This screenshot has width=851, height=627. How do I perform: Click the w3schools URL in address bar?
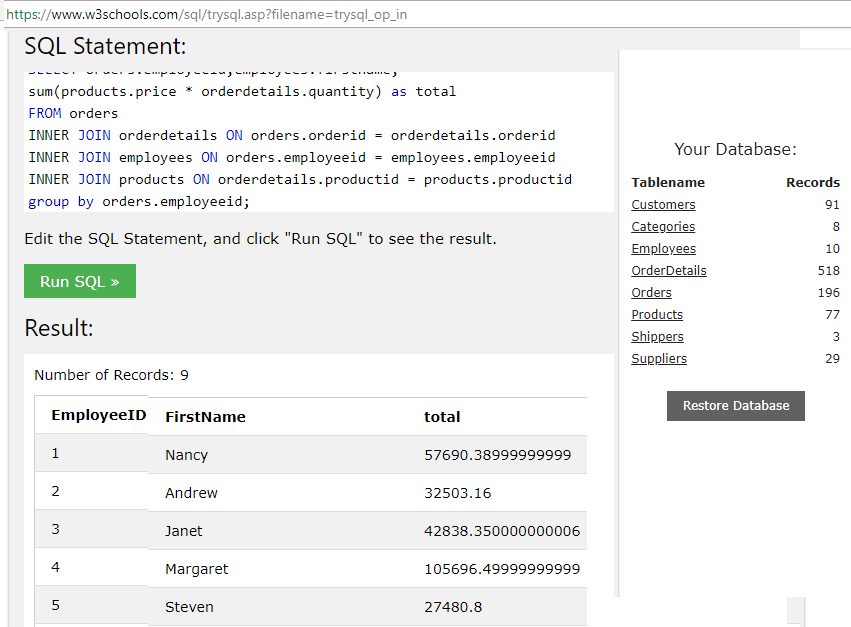pos(206,15)
